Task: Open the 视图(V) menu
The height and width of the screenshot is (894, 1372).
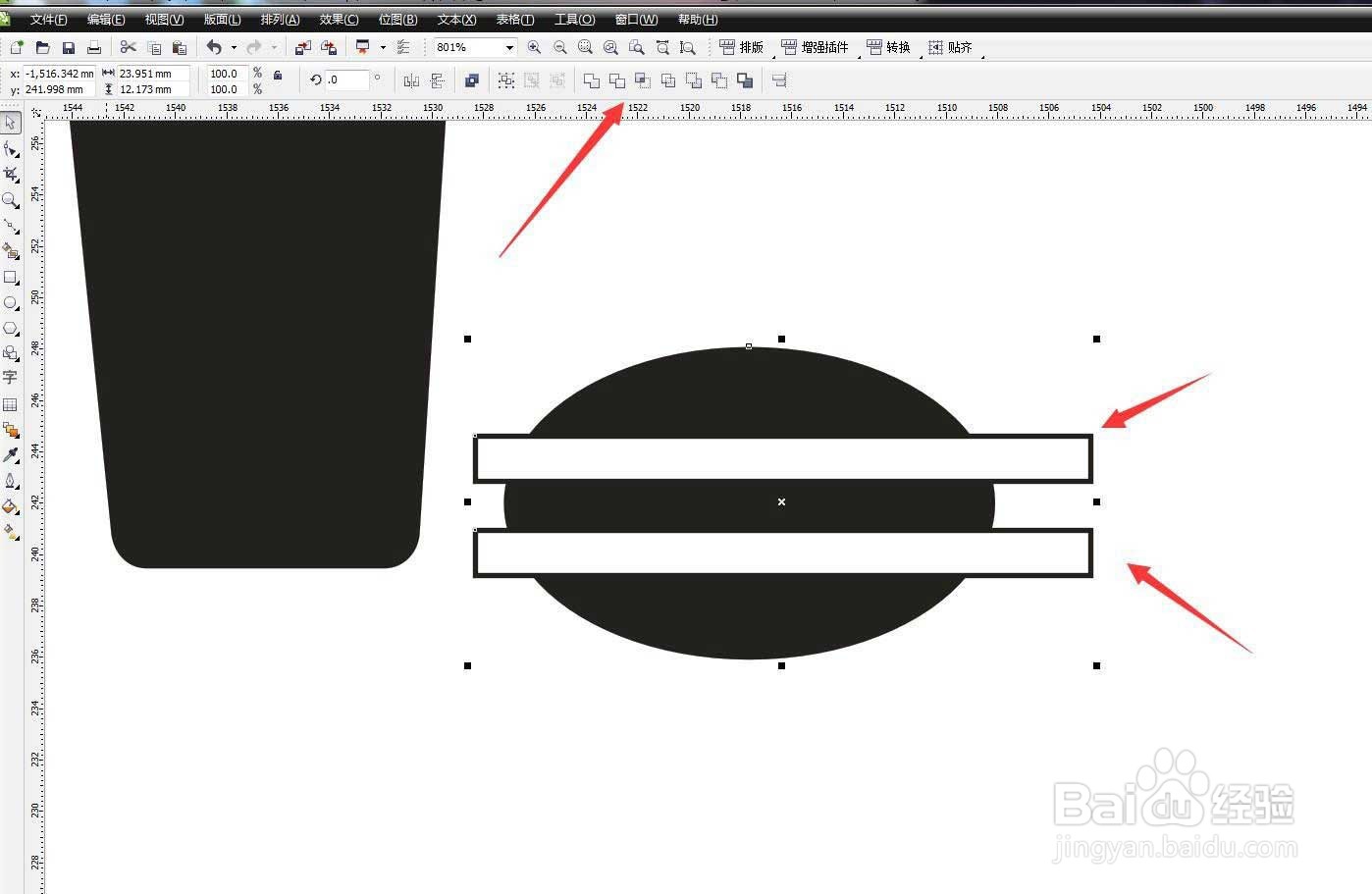Action: pyautogui.click(x=164, y=20)
